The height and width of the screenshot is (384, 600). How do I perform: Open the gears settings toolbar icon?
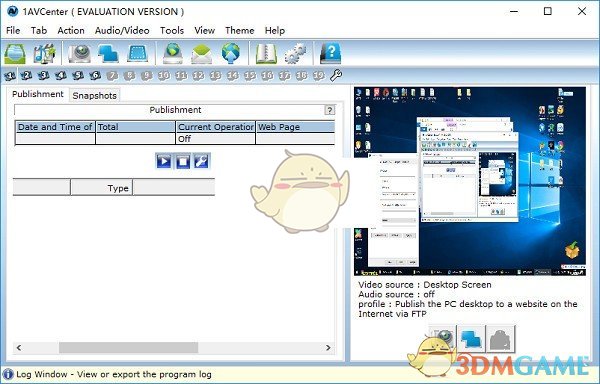(x=295, y=54)
